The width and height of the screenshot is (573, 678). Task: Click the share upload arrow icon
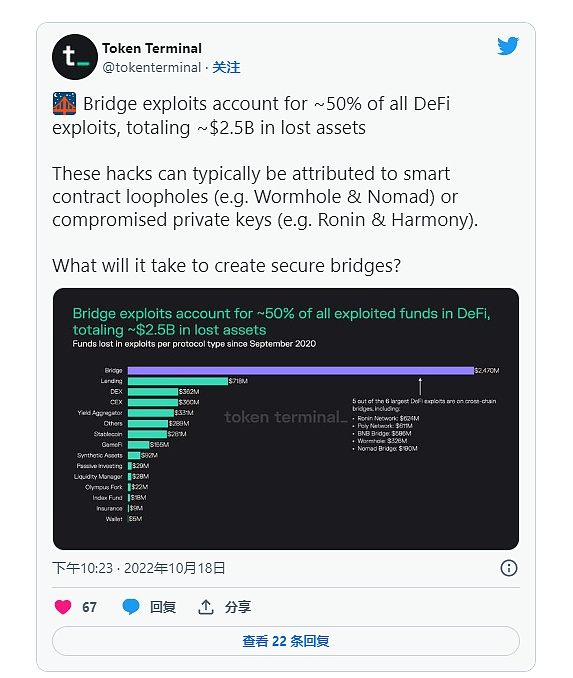206,607
